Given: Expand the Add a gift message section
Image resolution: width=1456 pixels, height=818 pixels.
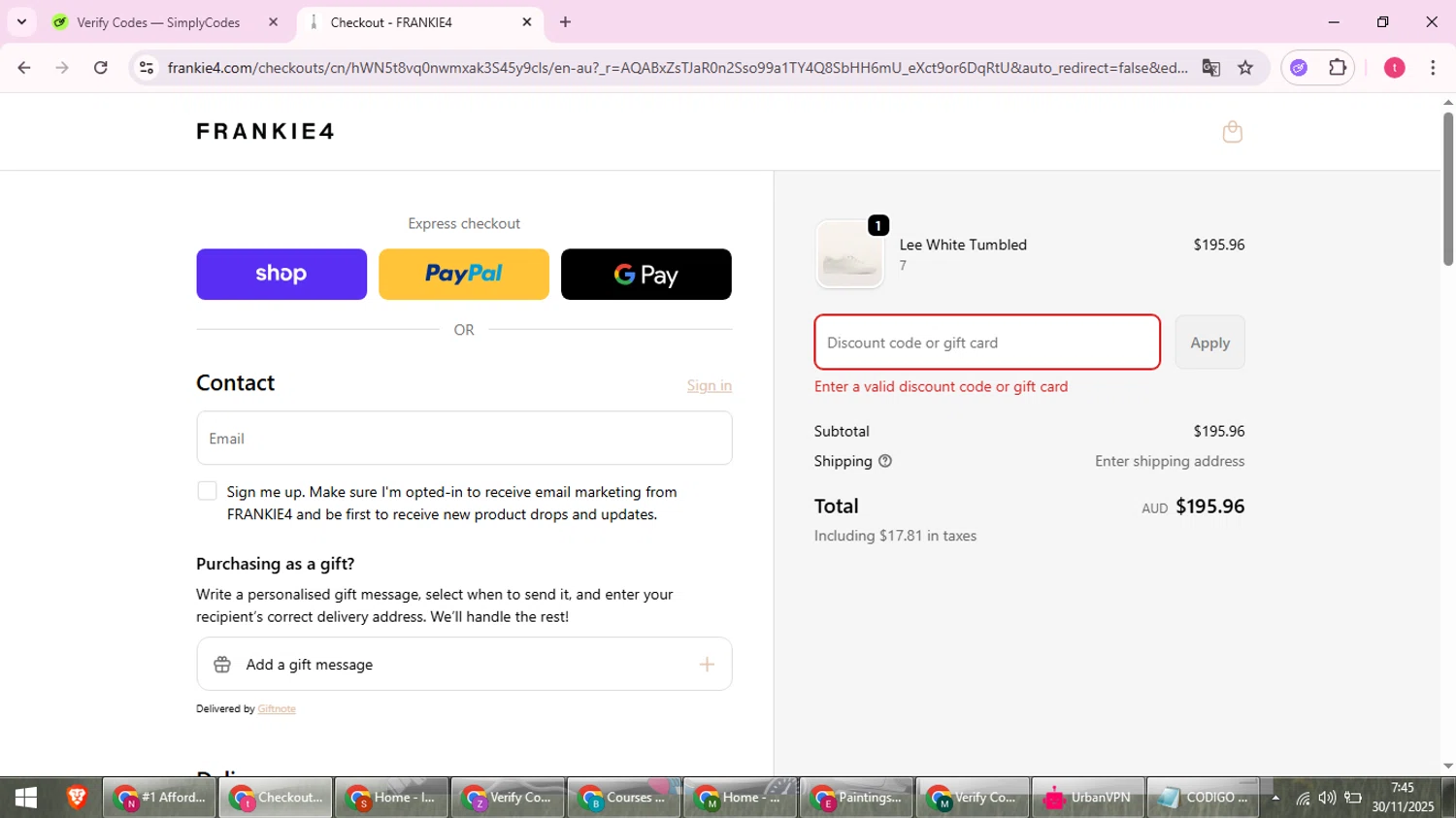Looking at the screenshot, I should tap(464, 664).
